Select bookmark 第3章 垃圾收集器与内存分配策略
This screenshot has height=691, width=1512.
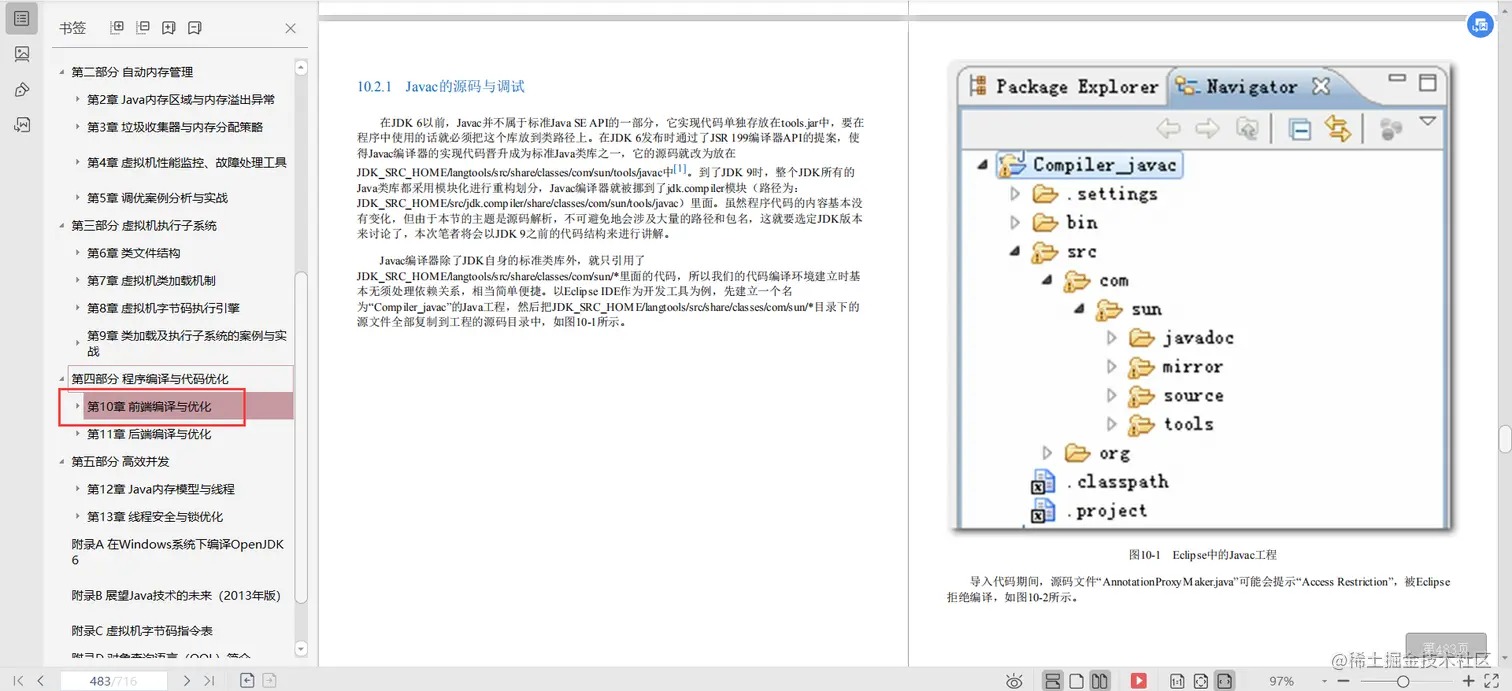click(x=175, y=127)
